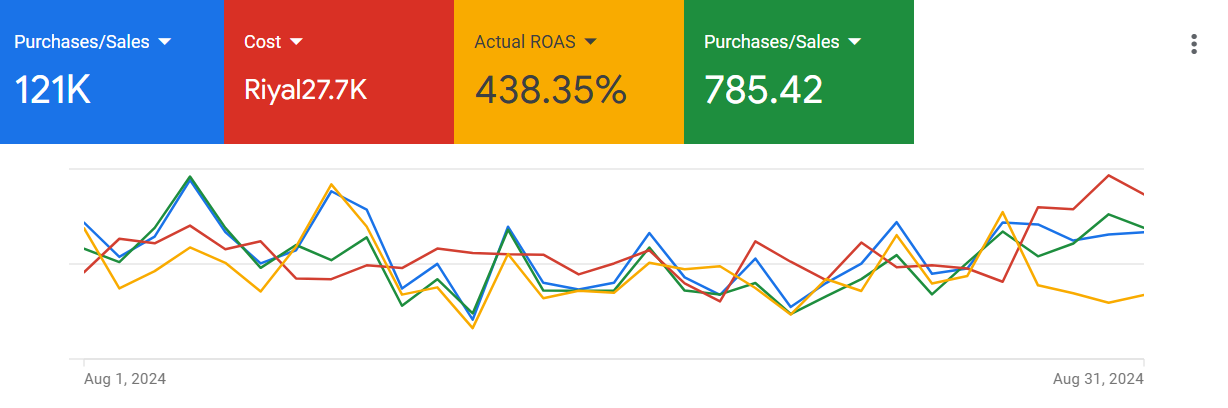
Task: Expand the blue Purchases/Sales metric dropdown arrow
Action: [165, 42]
